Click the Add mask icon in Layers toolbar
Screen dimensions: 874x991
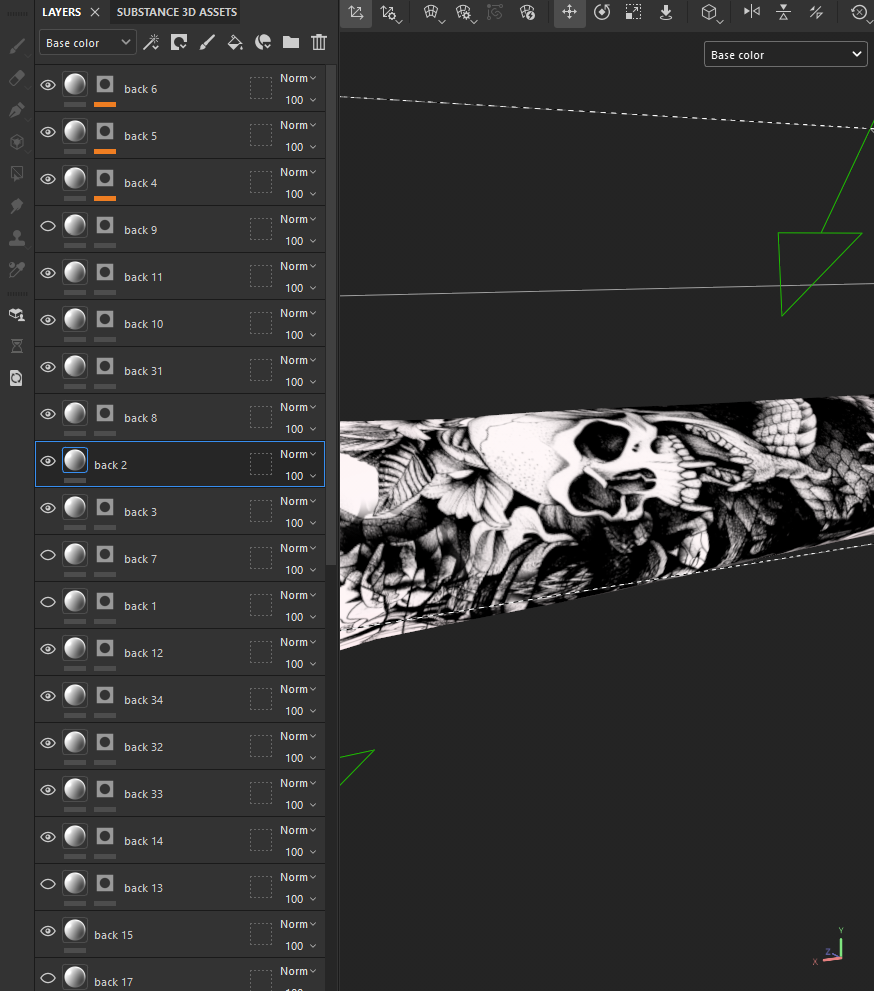tap(179, 42)
